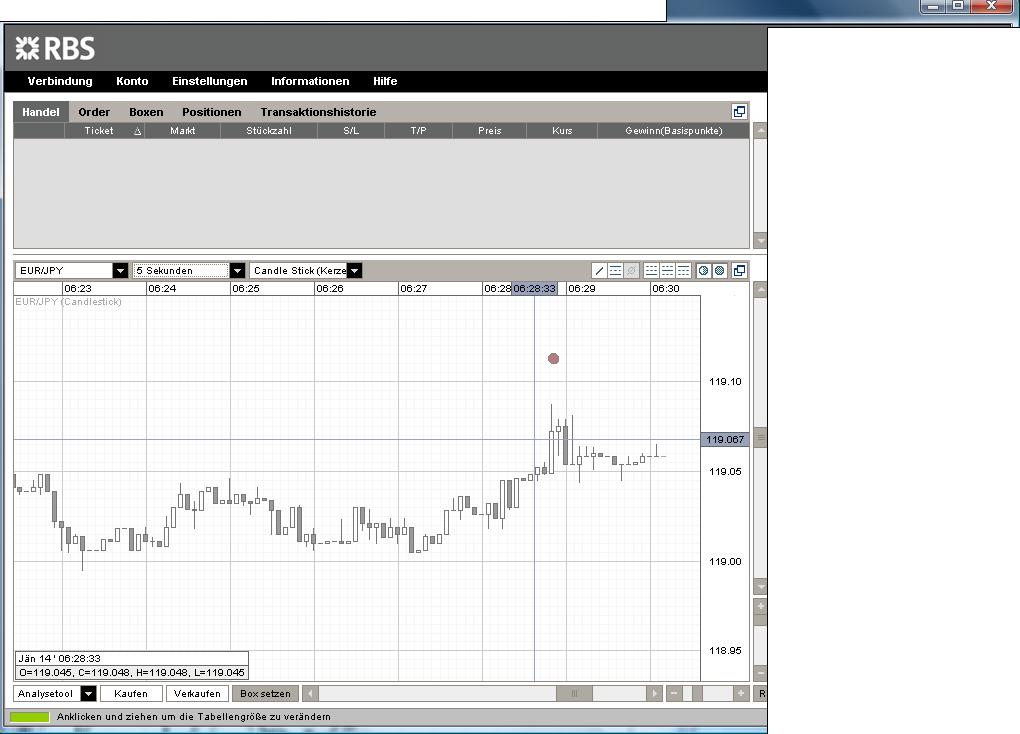
Task: Click the T/P column header
Action: pyautogui.click(x=419, y=131)
